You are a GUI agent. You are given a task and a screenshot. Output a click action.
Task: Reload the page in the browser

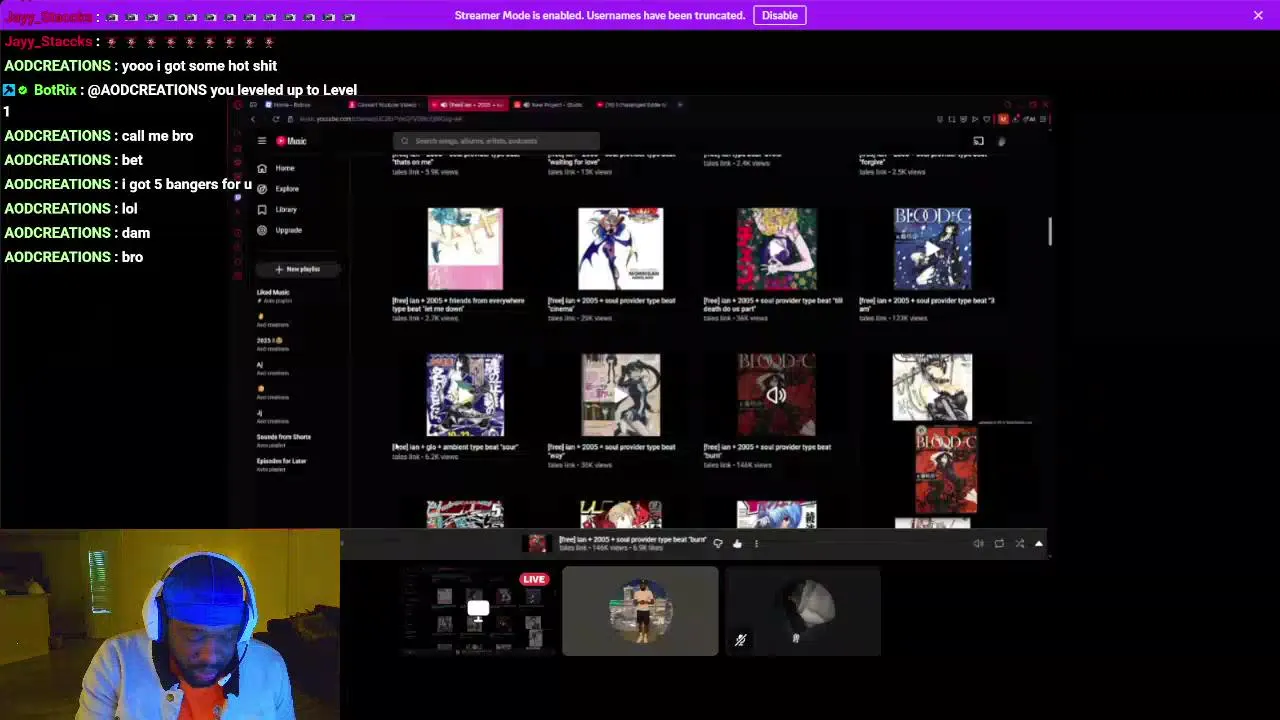click(x=276, y=119)
